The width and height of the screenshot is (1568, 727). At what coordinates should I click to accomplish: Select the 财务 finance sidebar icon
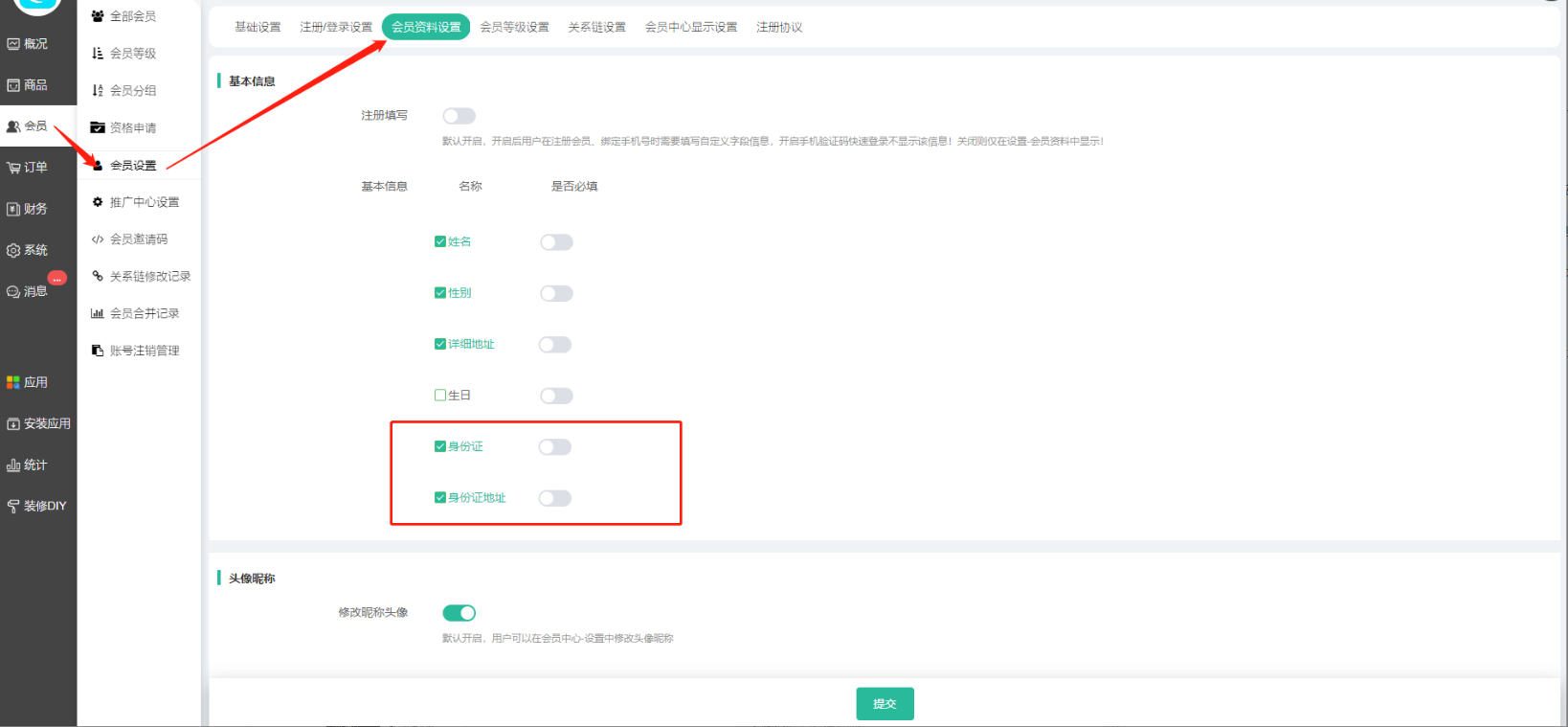coord(13,209)
